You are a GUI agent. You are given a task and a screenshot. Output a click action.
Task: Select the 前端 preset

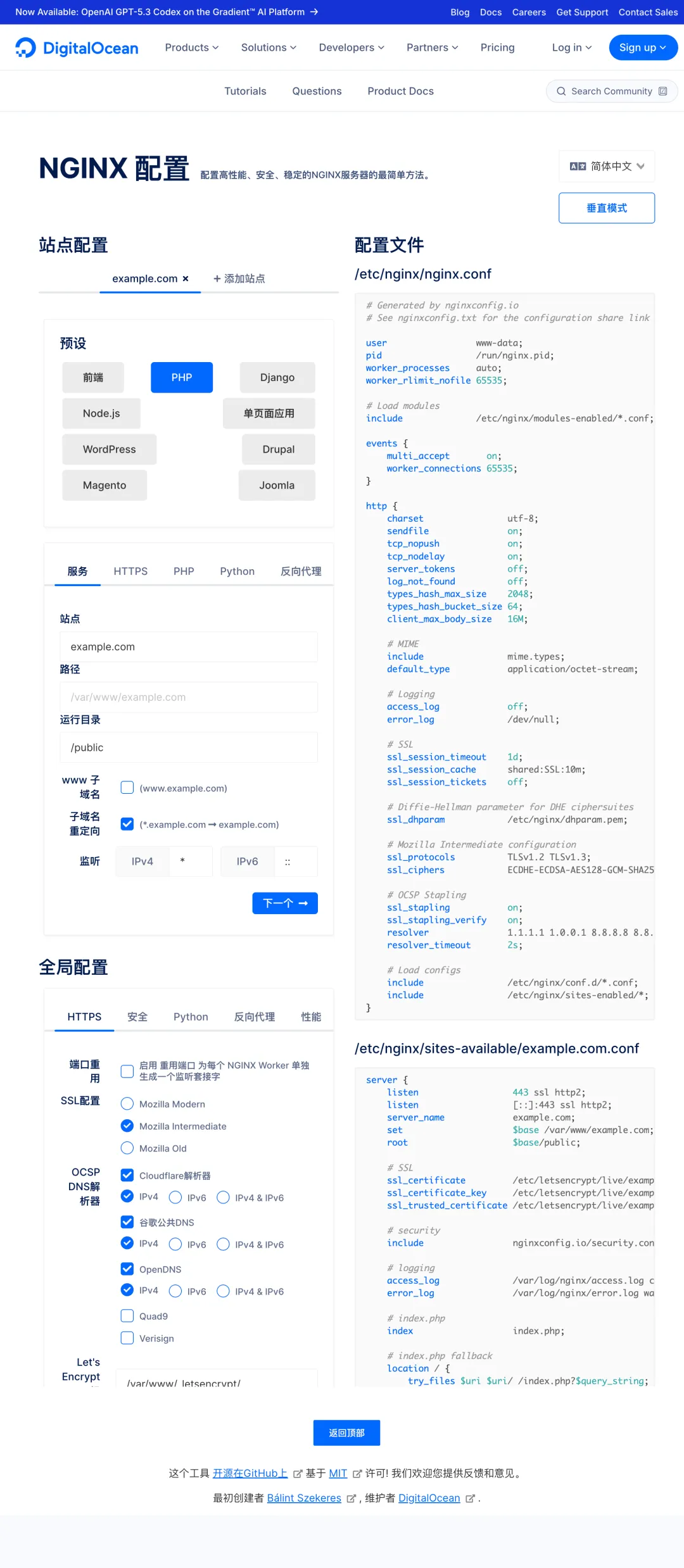(x=93, y=377)
